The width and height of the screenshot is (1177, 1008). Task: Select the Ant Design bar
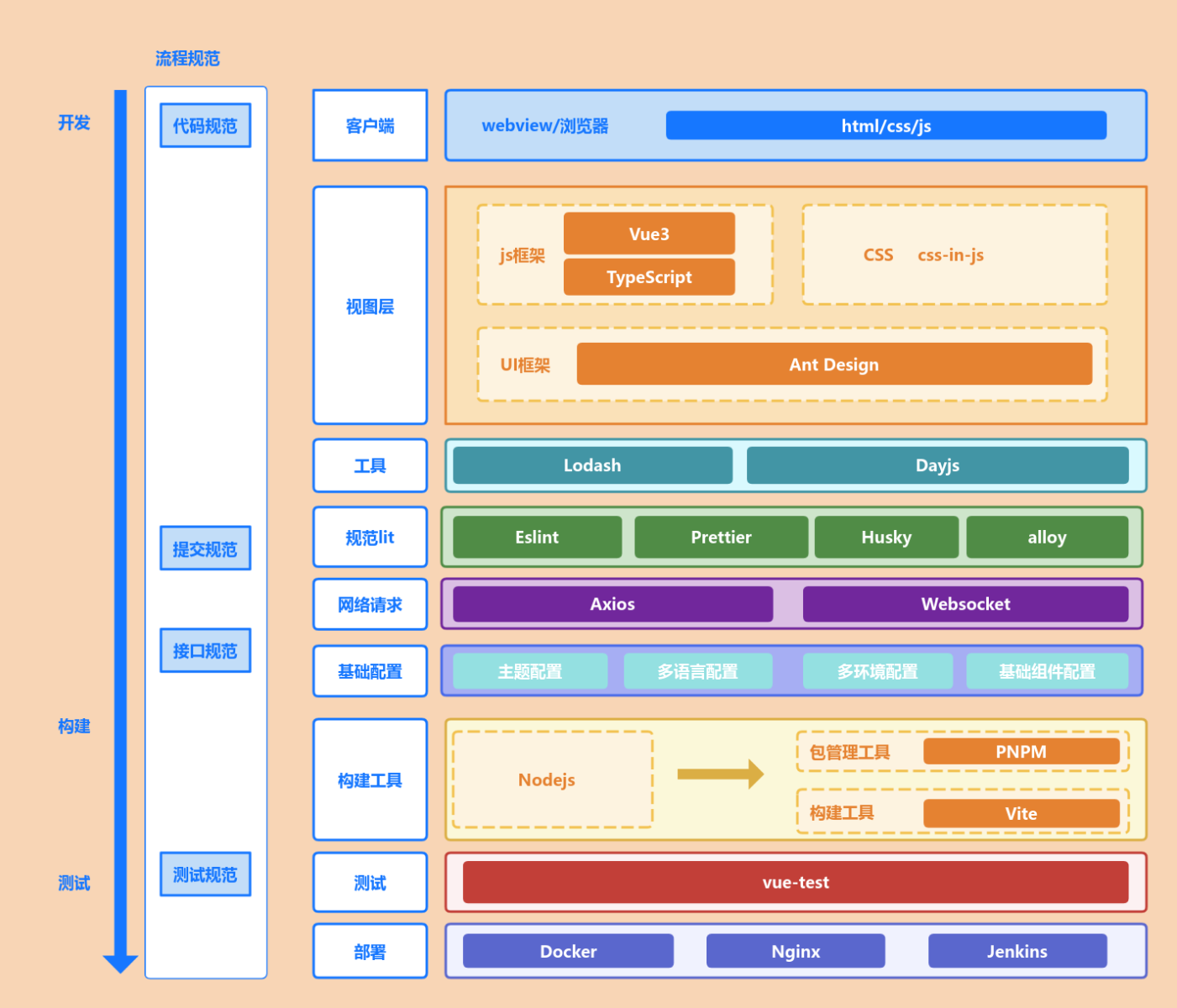click(x=833, y=365)
